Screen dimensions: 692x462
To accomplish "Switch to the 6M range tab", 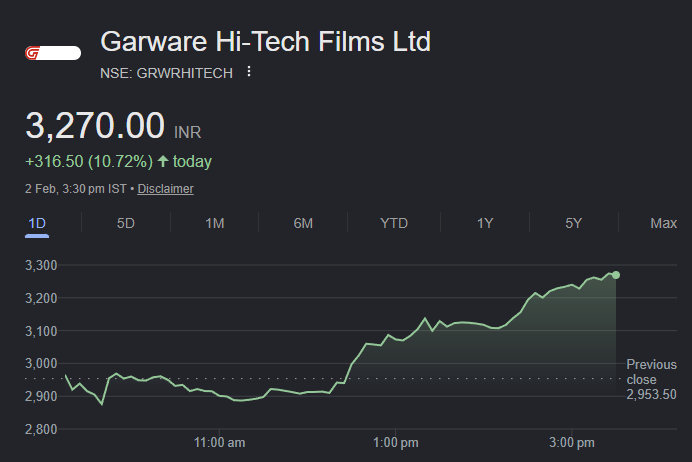I will coord(303,223).
